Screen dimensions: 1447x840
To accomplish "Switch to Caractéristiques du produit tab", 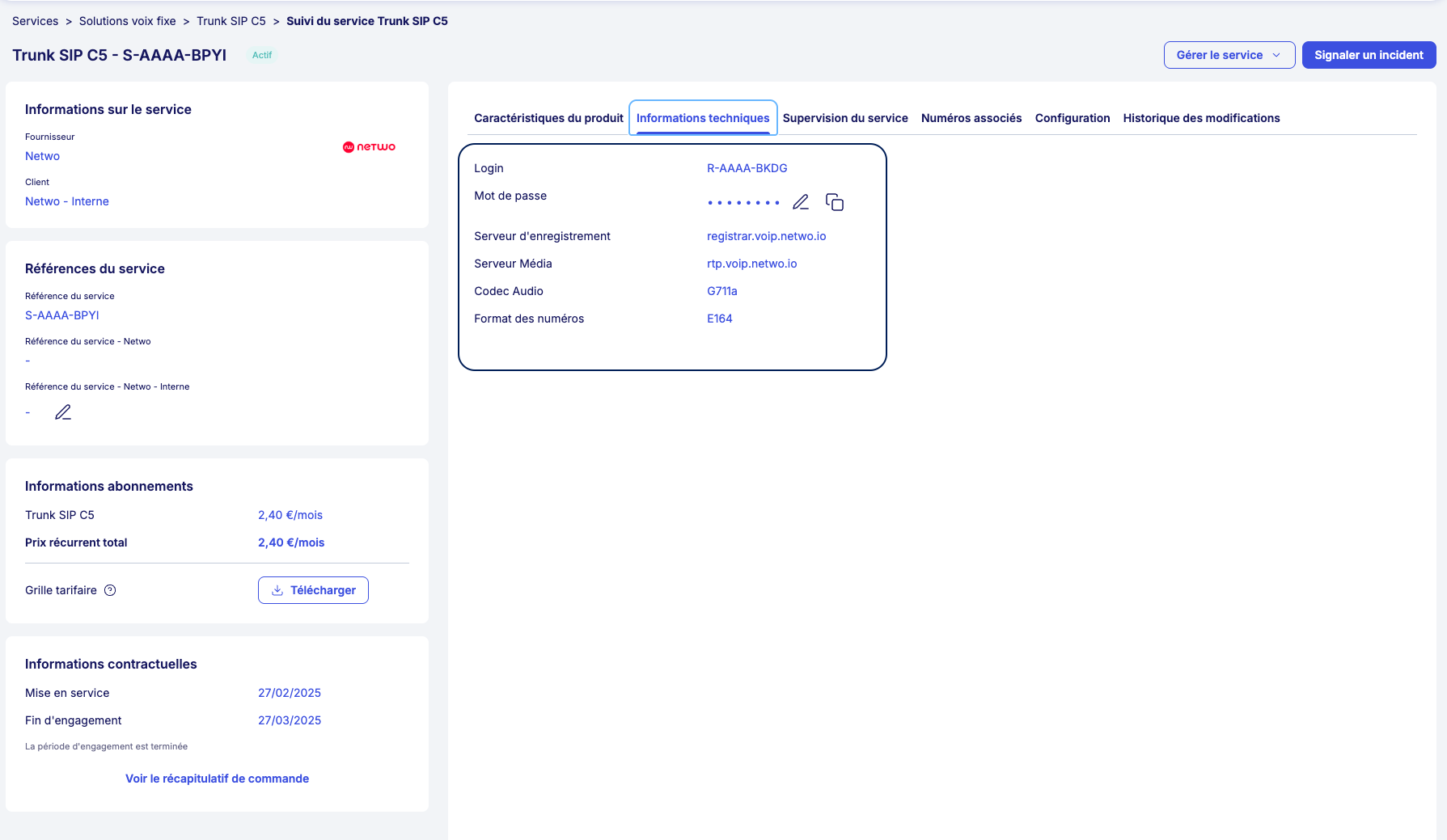I will coord(548,118).
